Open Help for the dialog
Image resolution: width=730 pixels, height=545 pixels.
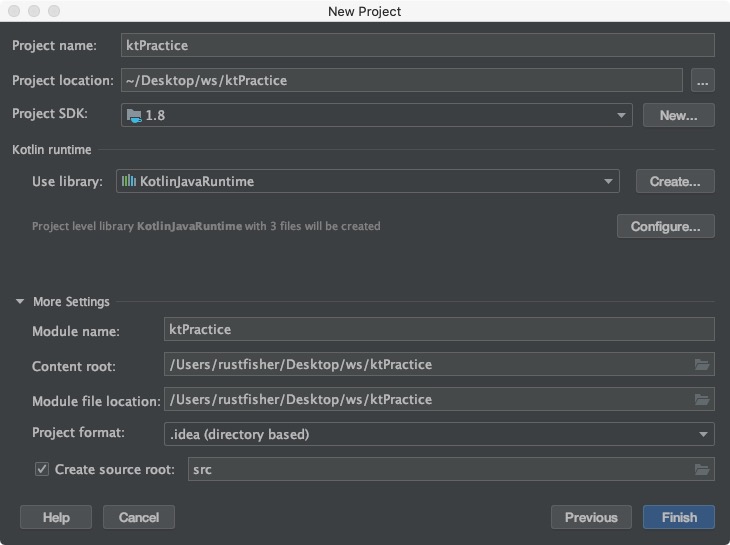[56, 517]
